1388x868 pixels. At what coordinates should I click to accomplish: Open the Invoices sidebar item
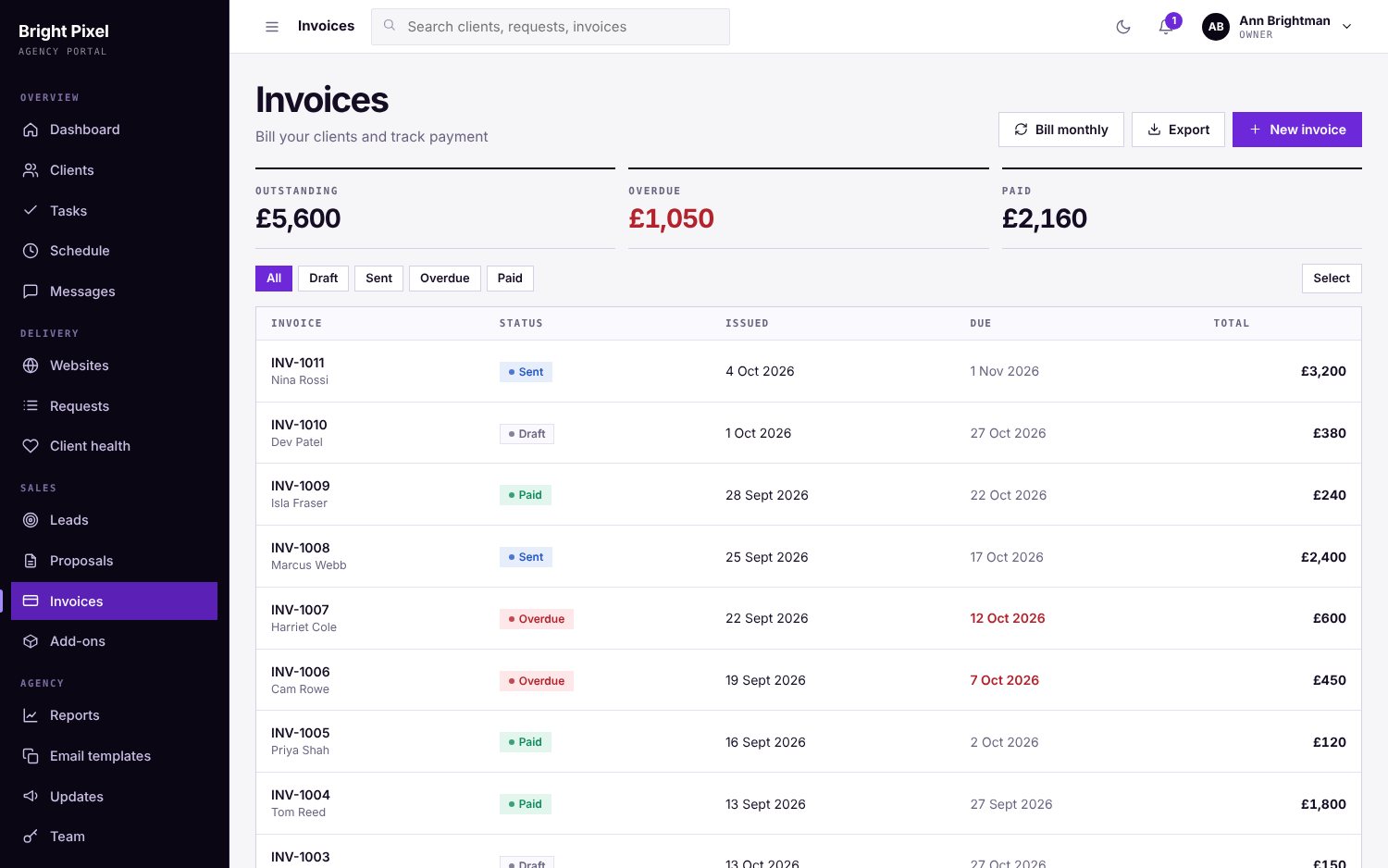point(114,601)
